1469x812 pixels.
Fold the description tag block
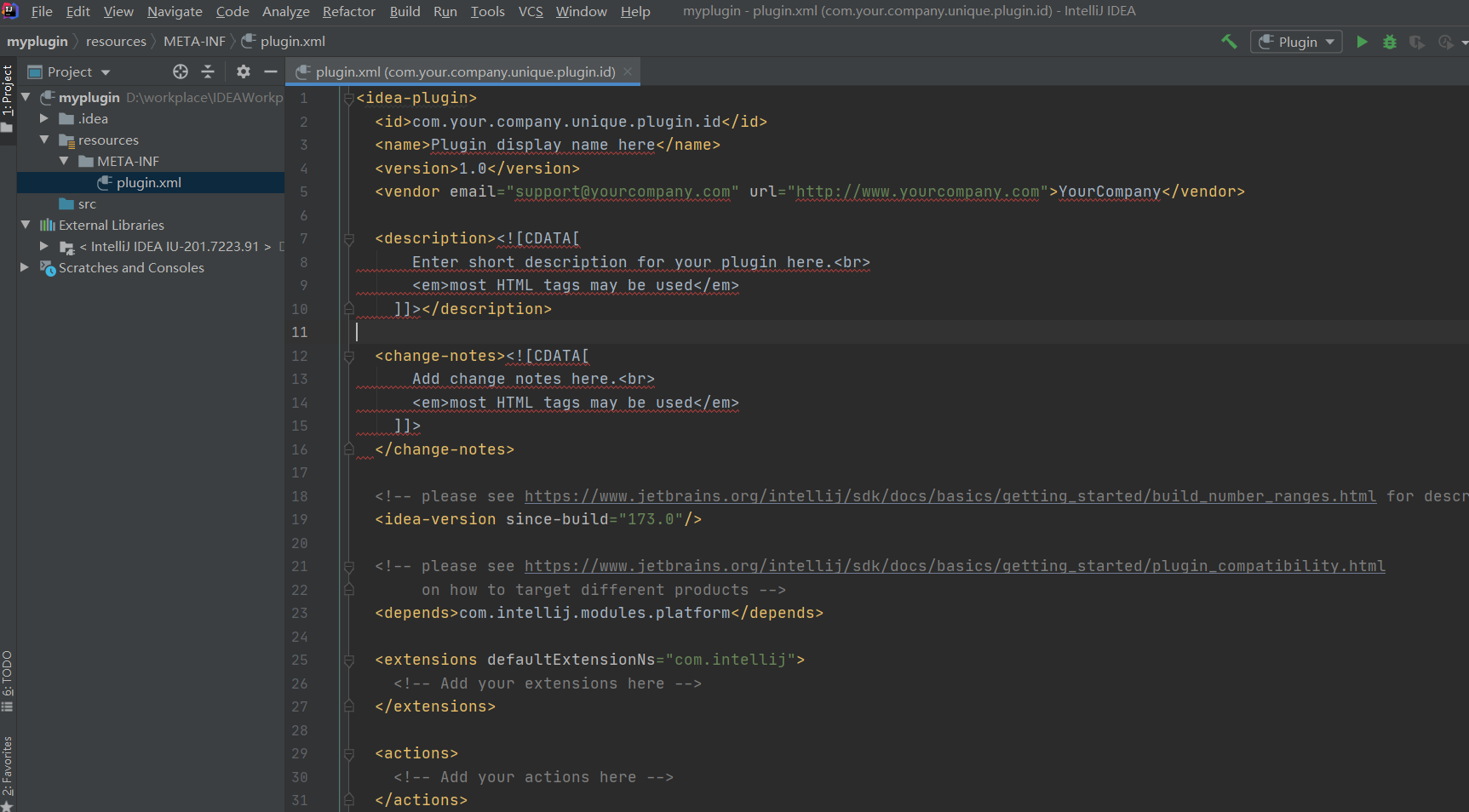[348, 239]
